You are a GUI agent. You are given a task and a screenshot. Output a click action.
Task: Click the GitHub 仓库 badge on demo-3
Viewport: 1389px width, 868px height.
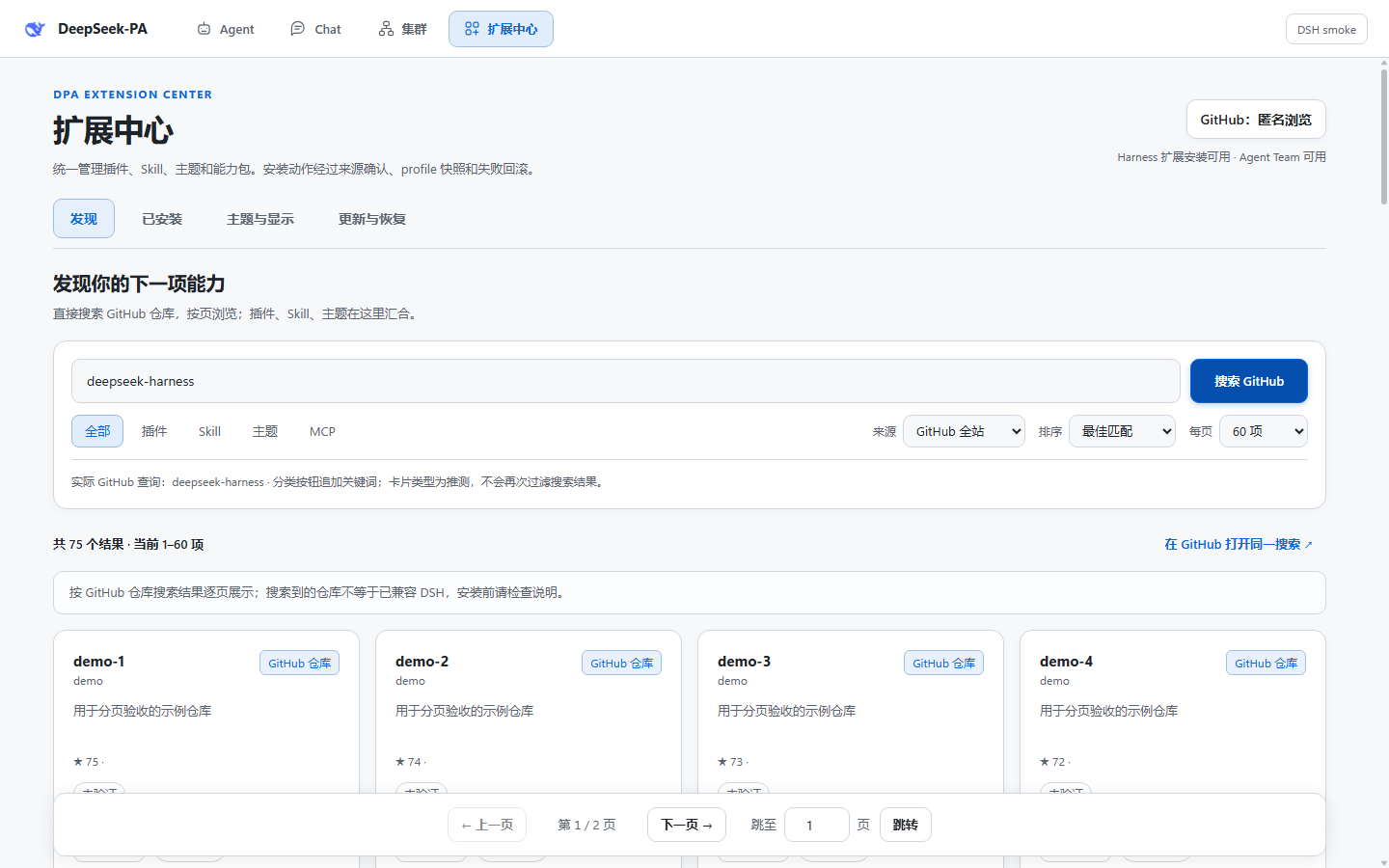(x=943, y=663)
